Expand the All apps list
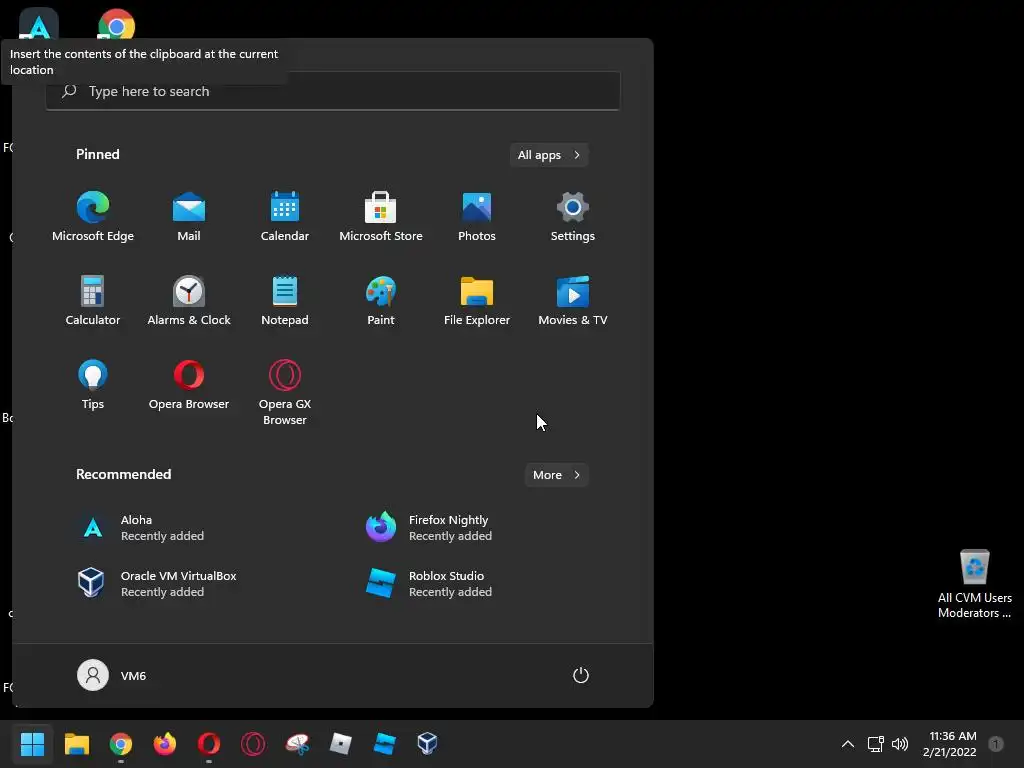 549,155
